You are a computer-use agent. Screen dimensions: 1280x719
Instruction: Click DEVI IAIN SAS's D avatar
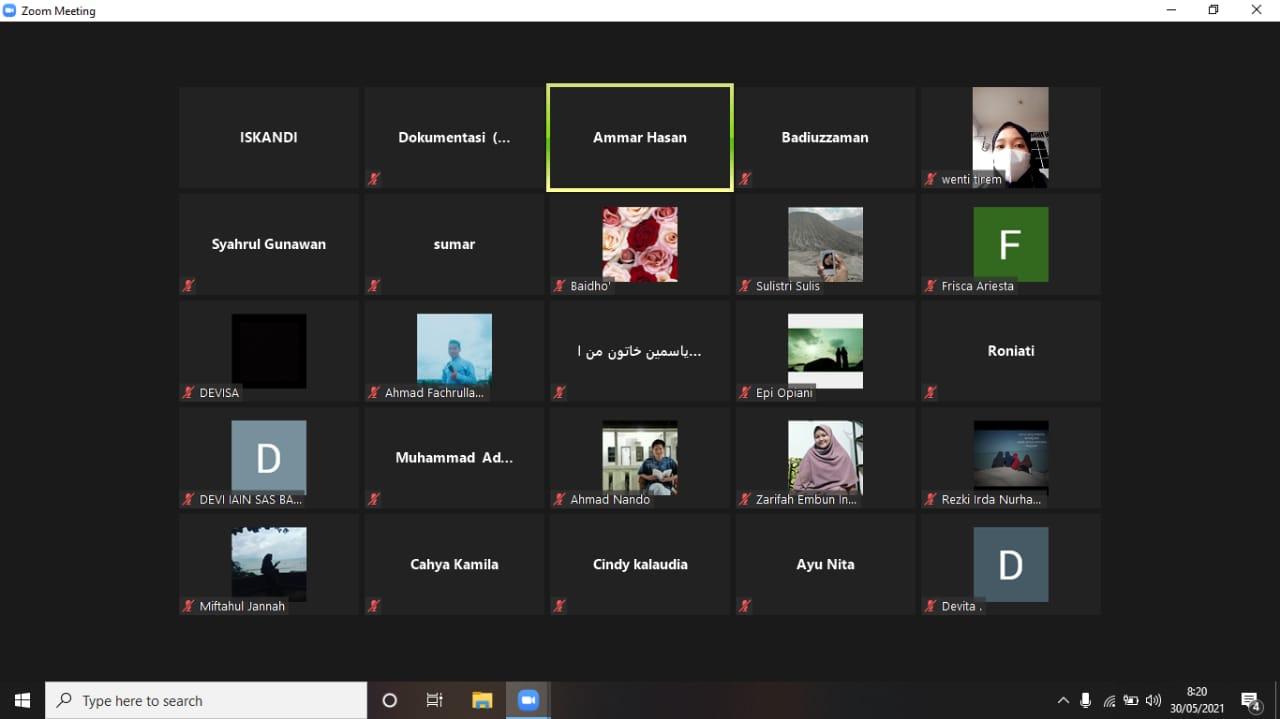[x=269, y=457]
